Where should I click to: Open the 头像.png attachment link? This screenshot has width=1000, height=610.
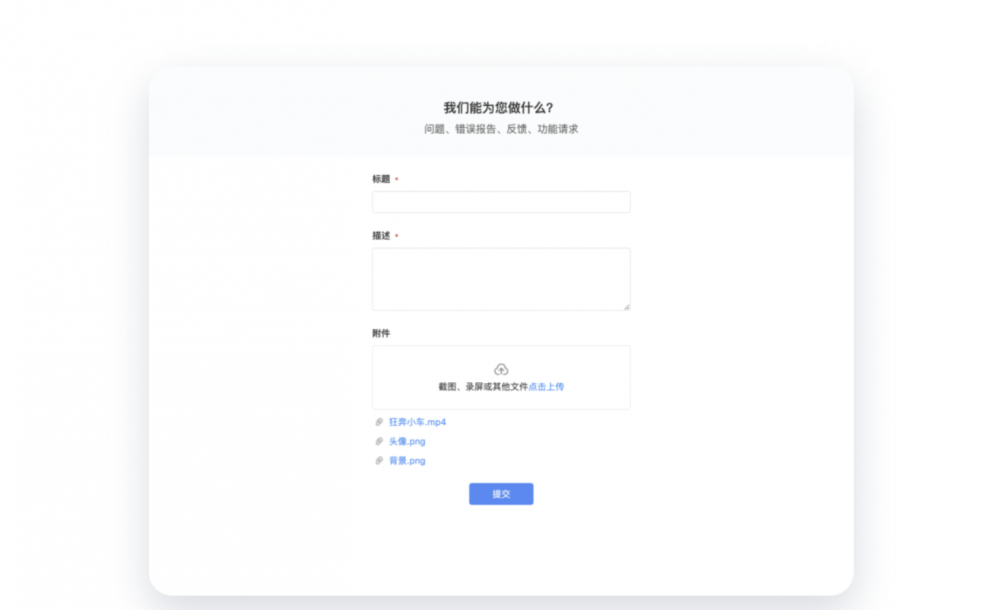coord(407,441)
